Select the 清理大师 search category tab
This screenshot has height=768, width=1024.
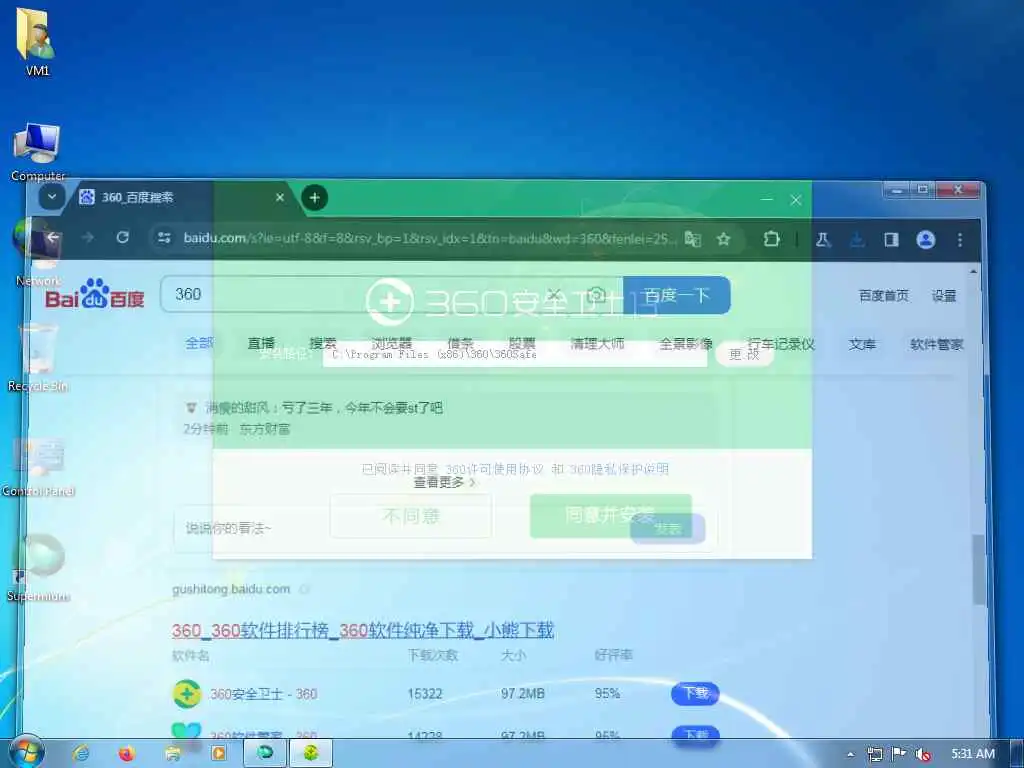click(x=597, y=343)
